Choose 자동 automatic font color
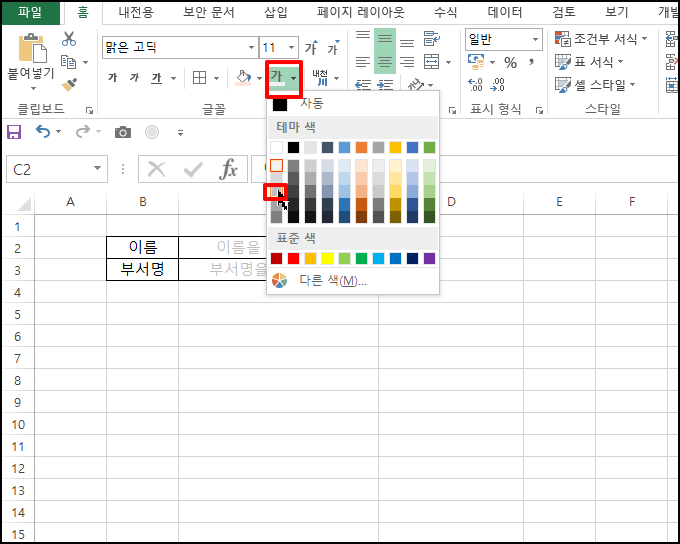The height and width of the screenshot is (544, 680). point(352,103)
